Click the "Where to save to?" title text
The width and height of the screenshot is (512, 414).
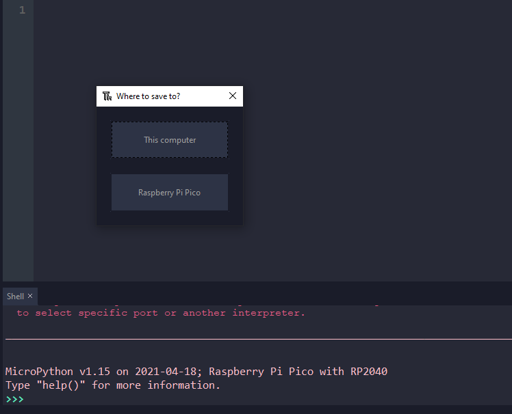[148, 96]
